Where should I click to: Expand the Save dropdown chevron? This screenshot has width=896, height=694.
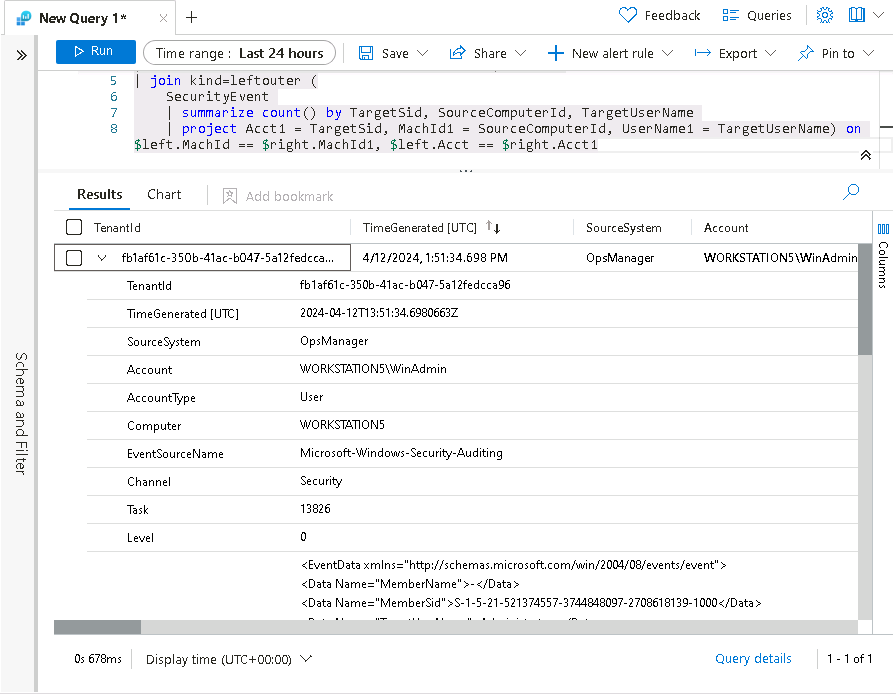(422, 53)
